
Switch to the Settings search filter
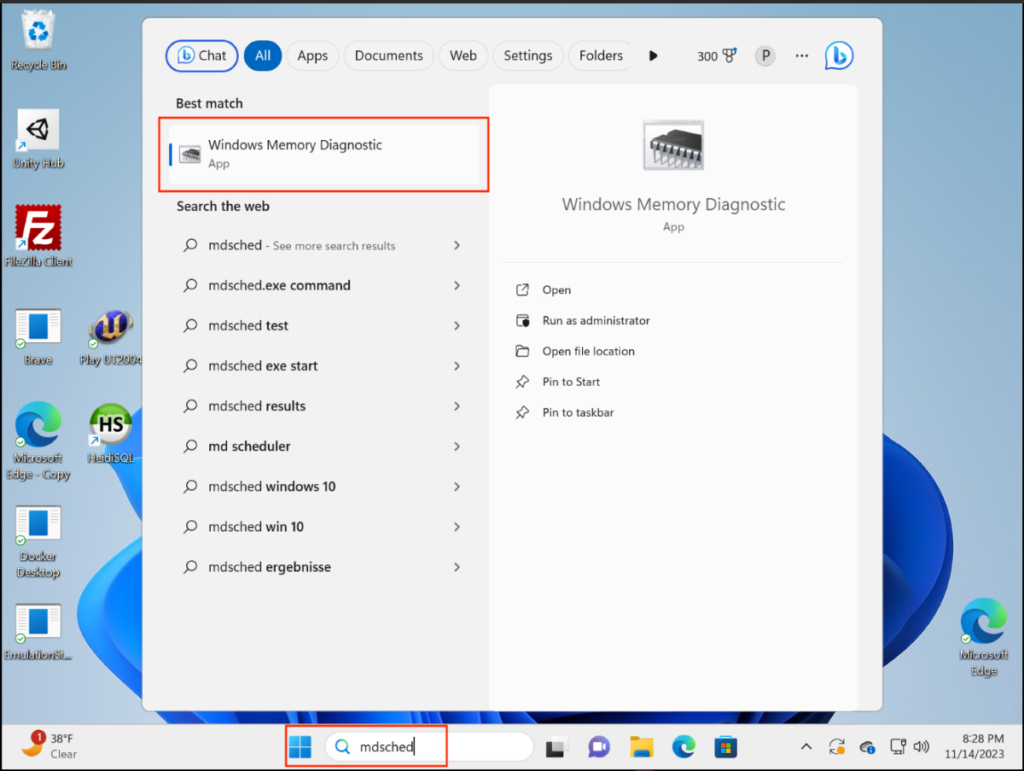click(x=528, y=55)
